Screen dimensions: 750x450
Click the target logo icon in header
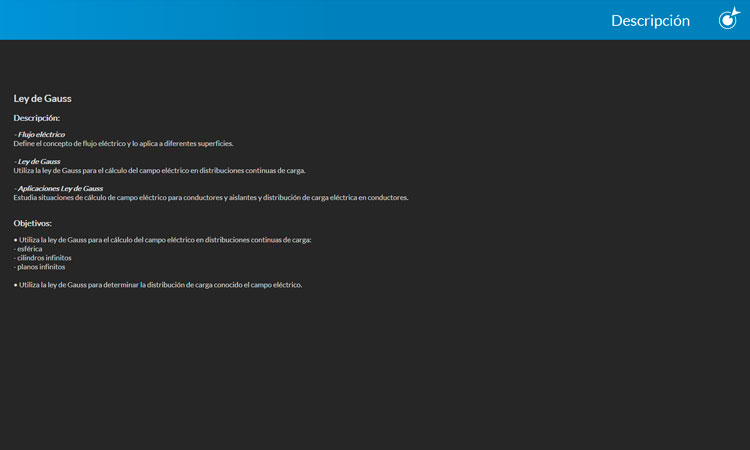click(x=729, y=19)
